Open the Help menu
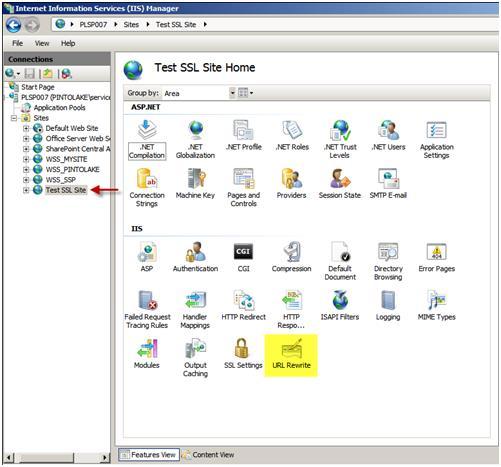501x467 pixels. 68,43
